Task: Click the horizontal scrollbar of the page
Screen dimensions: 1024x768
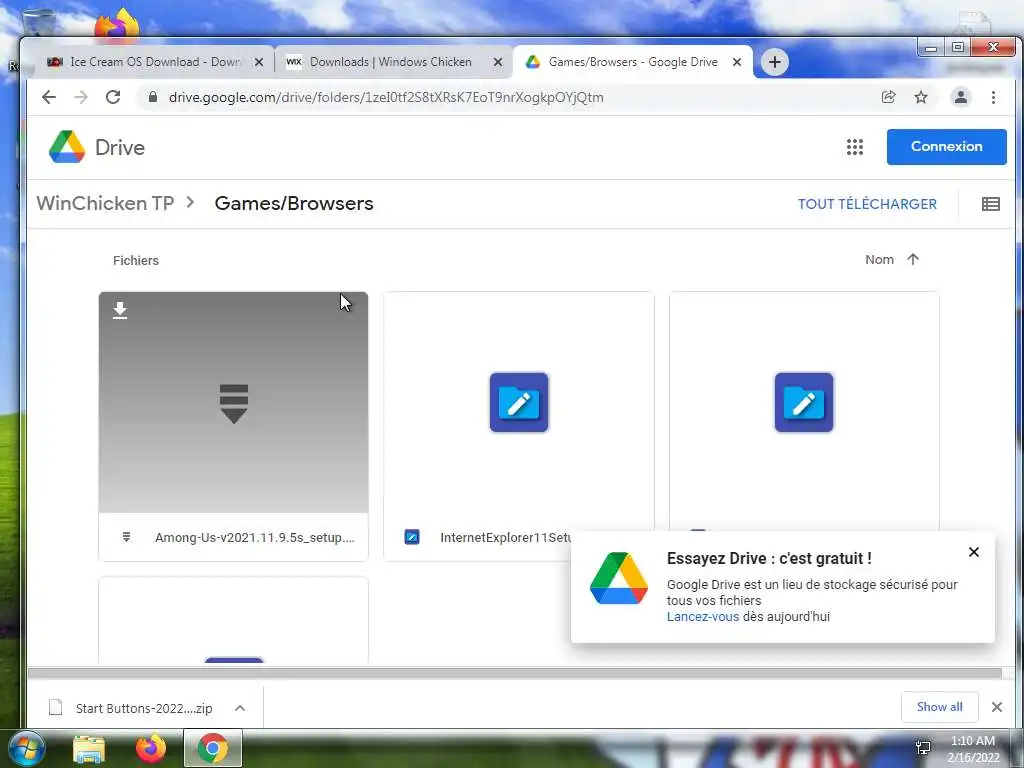Action: tap(515, 673)
